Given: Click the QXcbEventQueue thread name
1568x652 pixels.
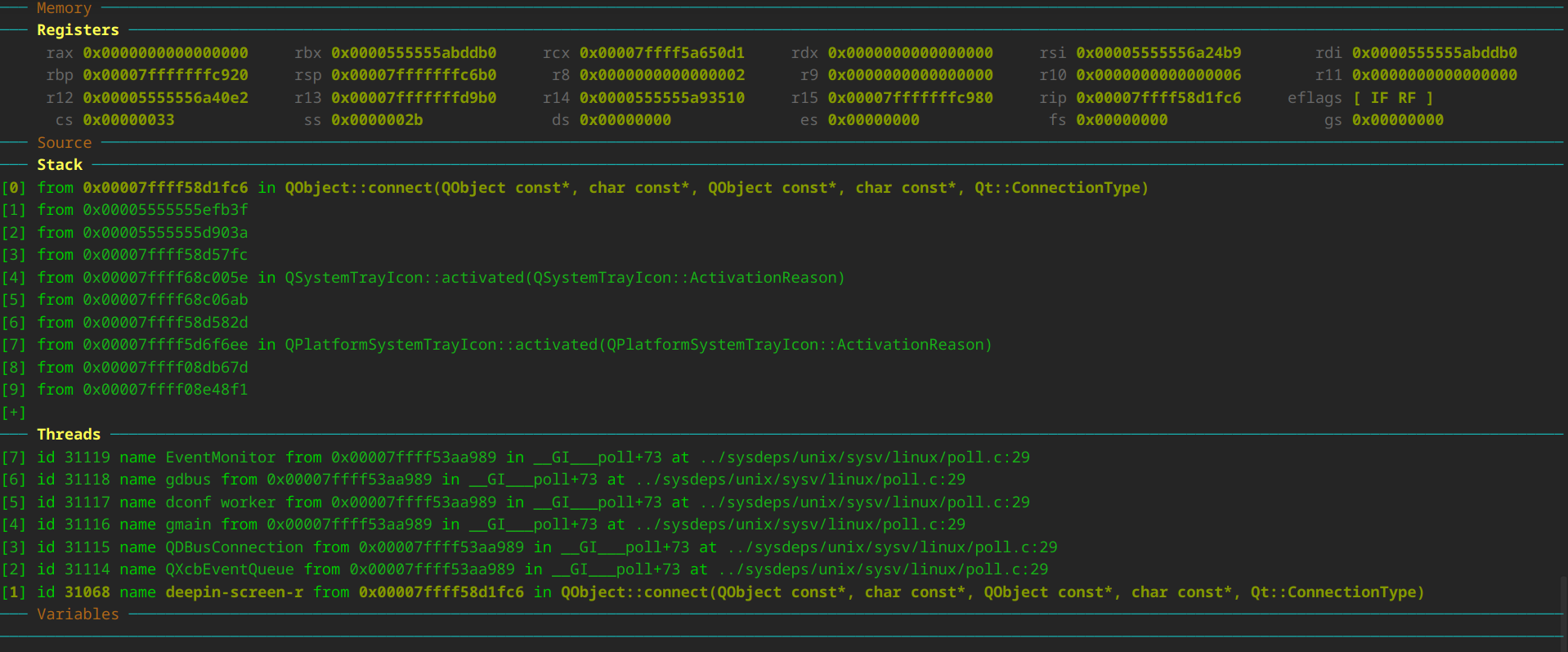Looking at the screenshot, I should pyautogui.click(x=230, y=569).
